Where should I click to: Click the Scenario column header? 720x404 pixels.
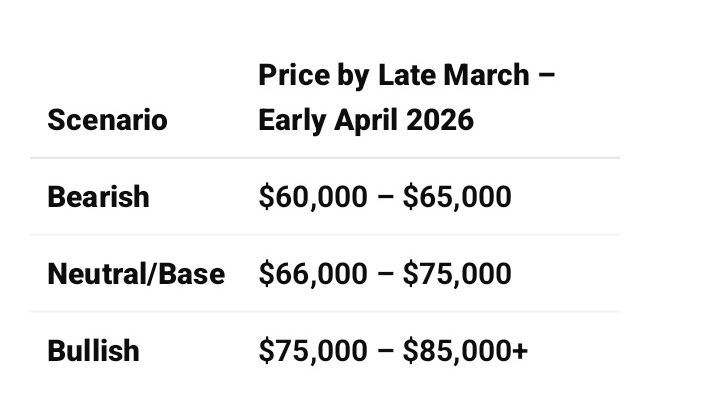click(x=107, y=120)
